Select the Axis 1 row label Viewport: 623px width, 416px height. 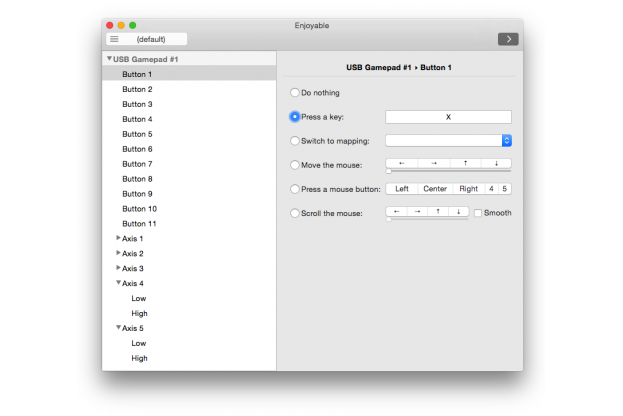[x=132, y=239]
